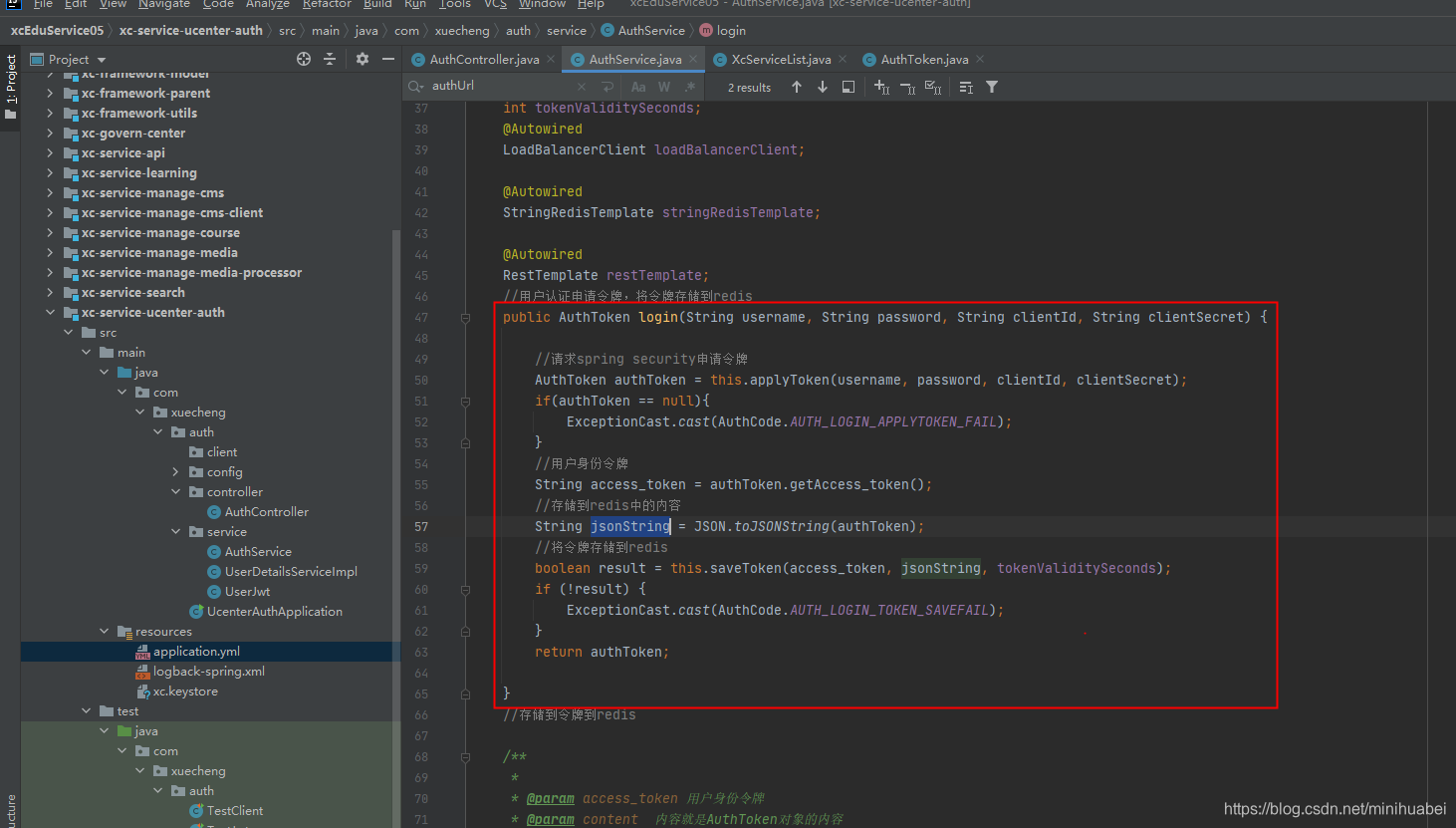Click the locate-in-project target icon
Screen dimensions: 1456x828
coord(304,60)
